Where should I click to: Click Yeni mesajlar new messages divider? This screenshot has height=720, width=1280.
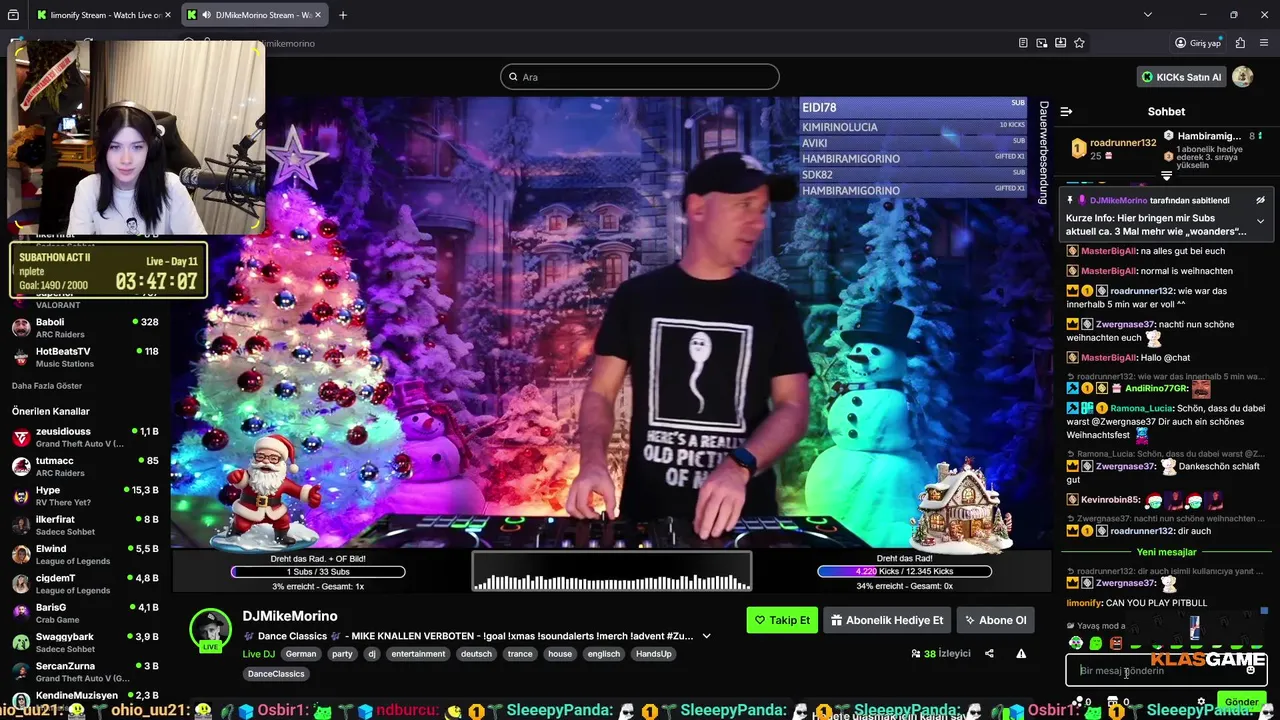(1166, 552)
